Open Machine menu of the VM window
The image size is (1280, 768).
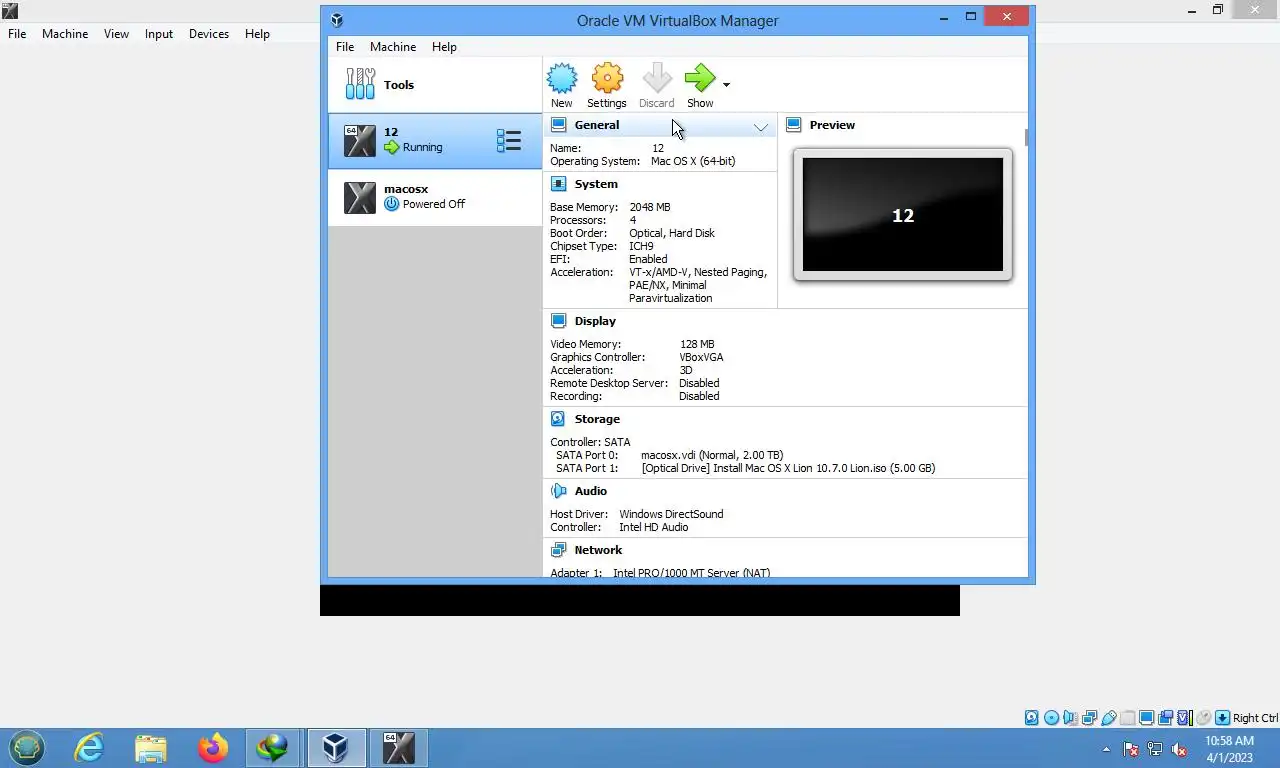65,34
